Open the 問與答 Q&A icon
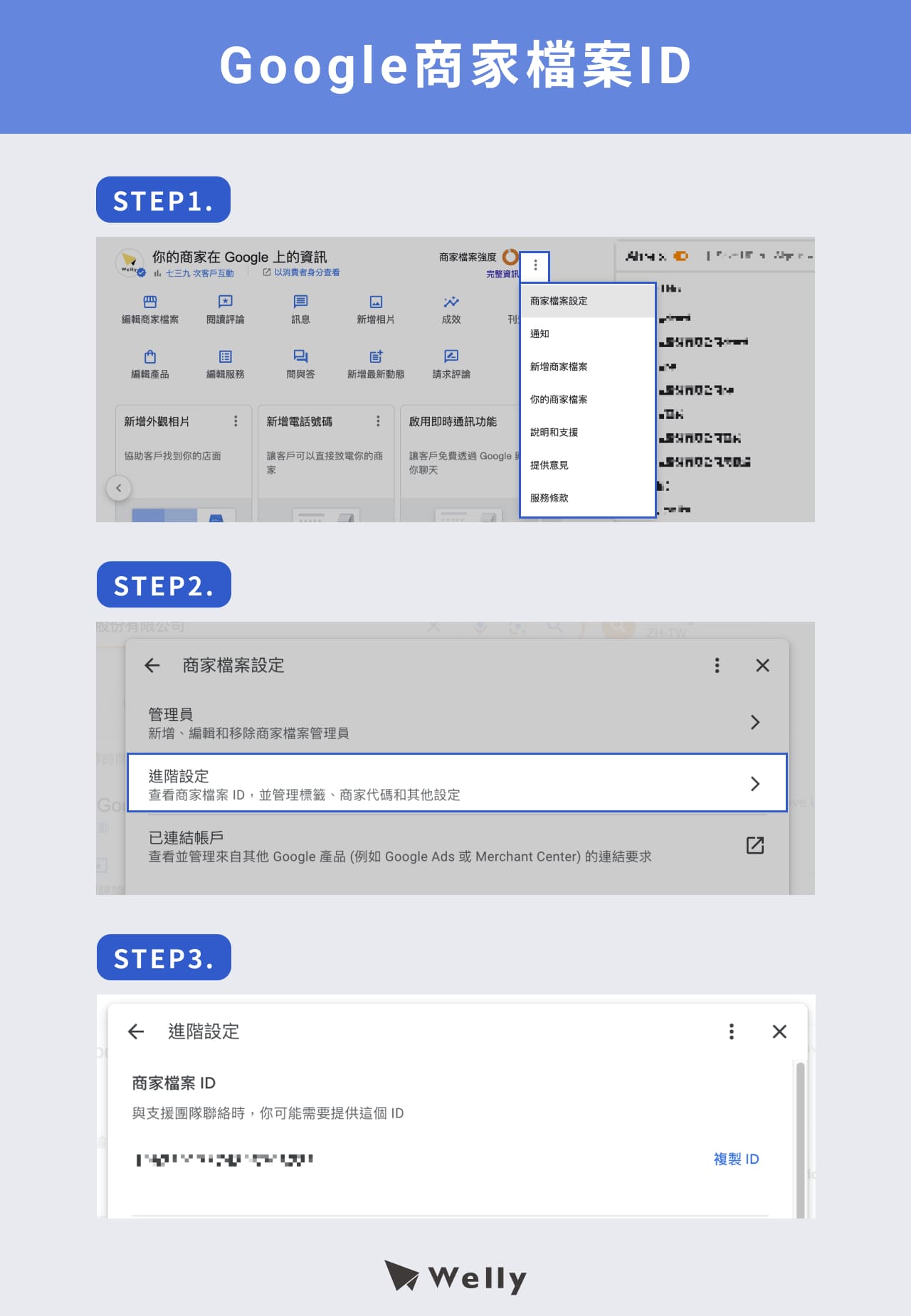This screenshot has width=911, height=1316. [x=300, y=356]
